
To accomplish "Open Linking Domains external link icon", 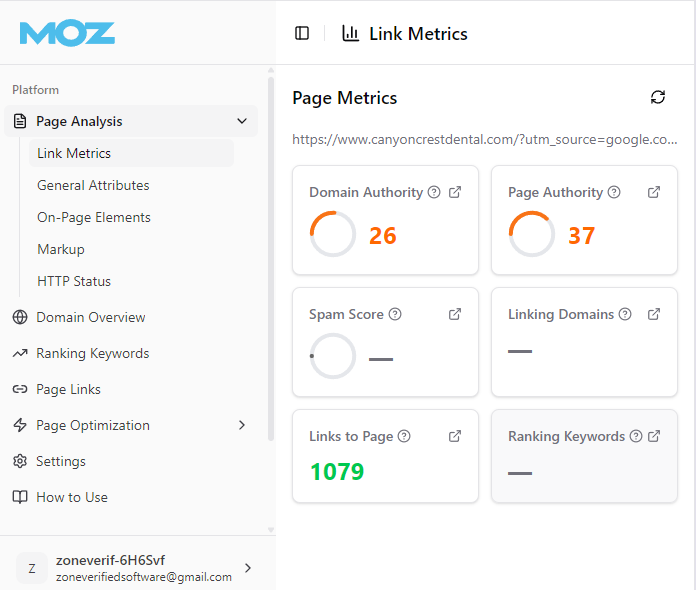I will click(x=654, y=314).
